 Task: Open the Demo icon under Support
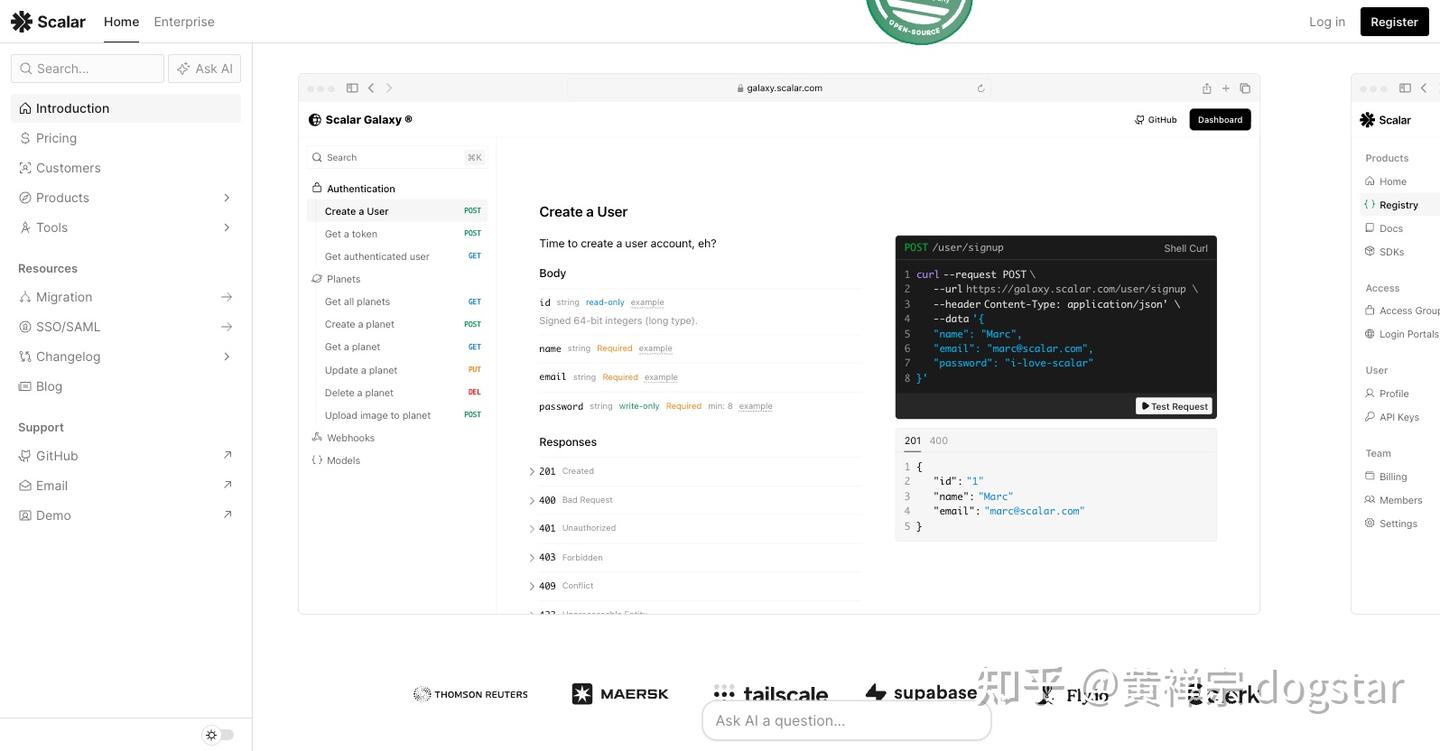click(x=26, y=516)
